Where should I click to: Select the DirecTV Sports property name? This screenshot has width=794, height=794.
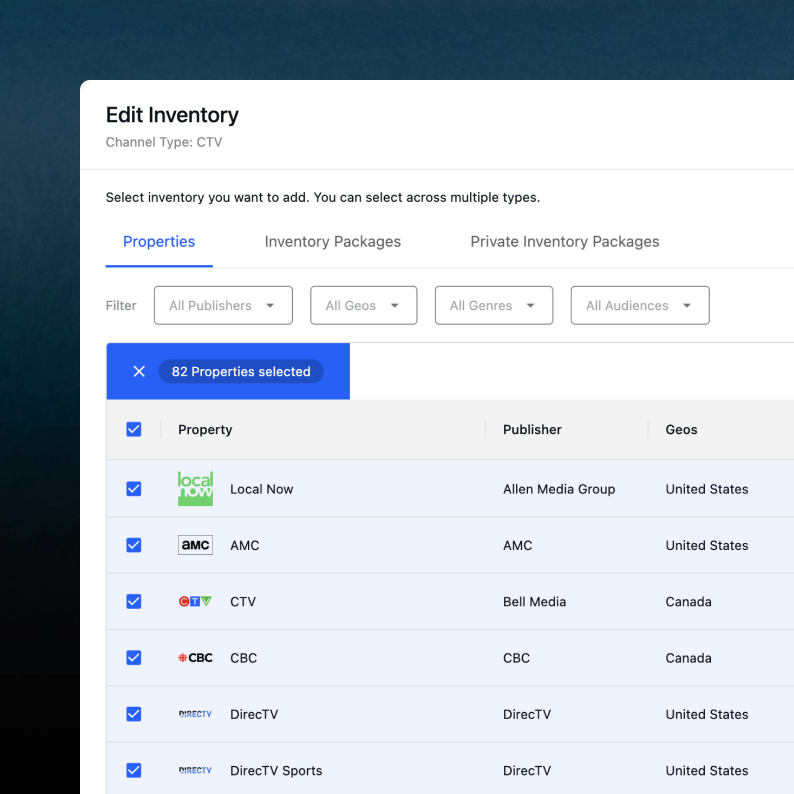tap(276, 770)
